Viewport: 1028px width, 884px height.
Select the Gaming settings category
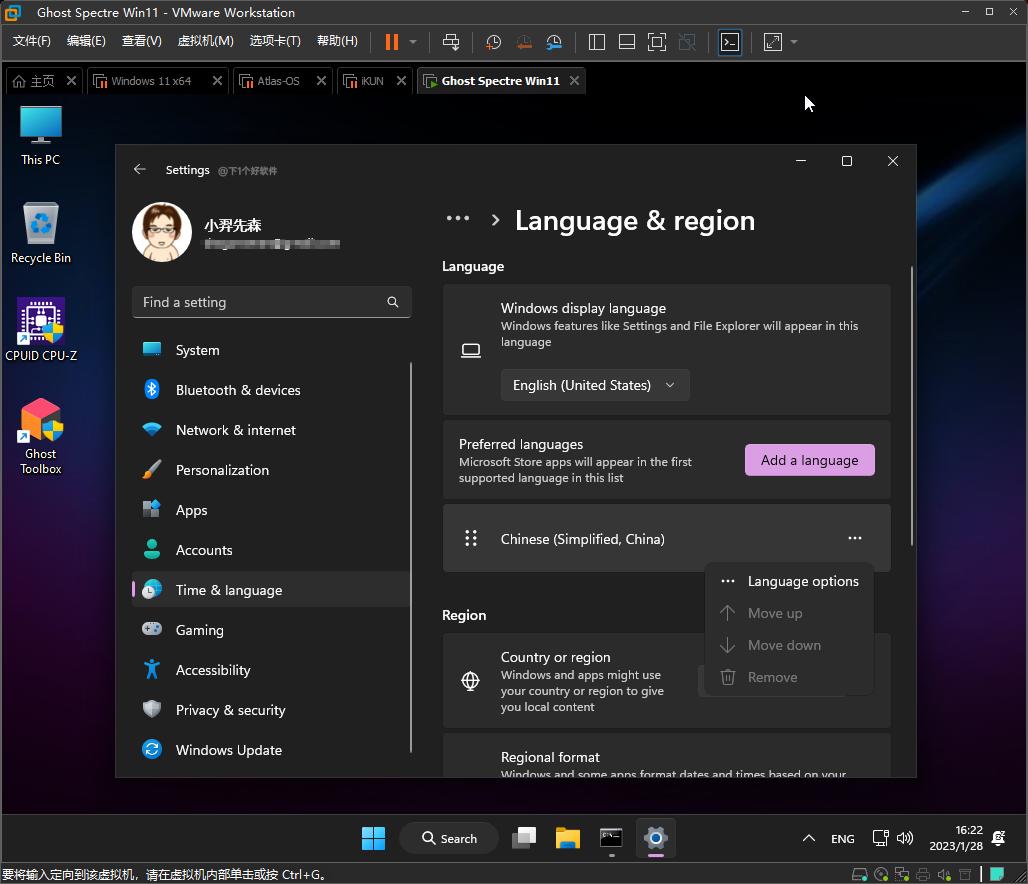tap(200, 629)
